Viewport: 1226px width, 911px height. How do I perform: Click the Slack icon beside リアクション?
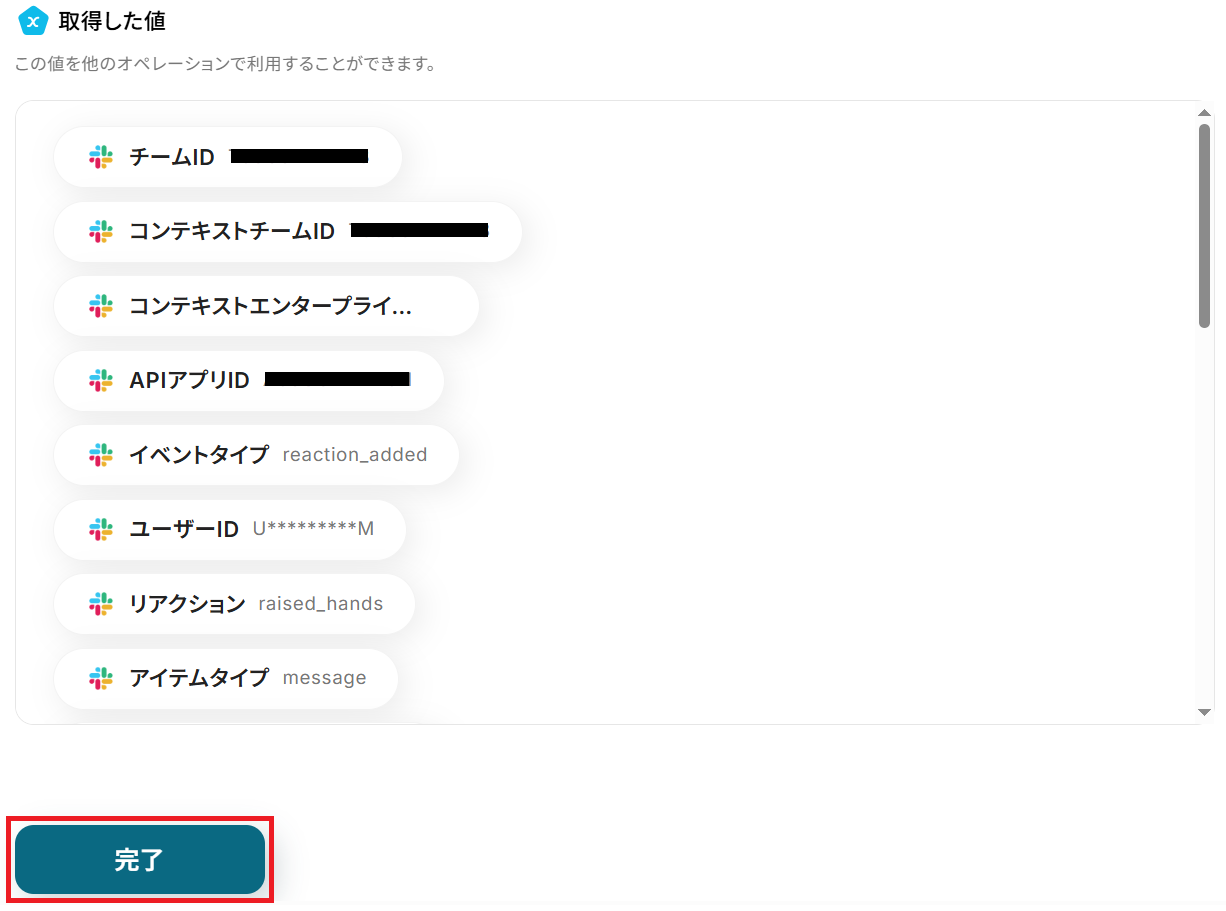click(101, 604)
